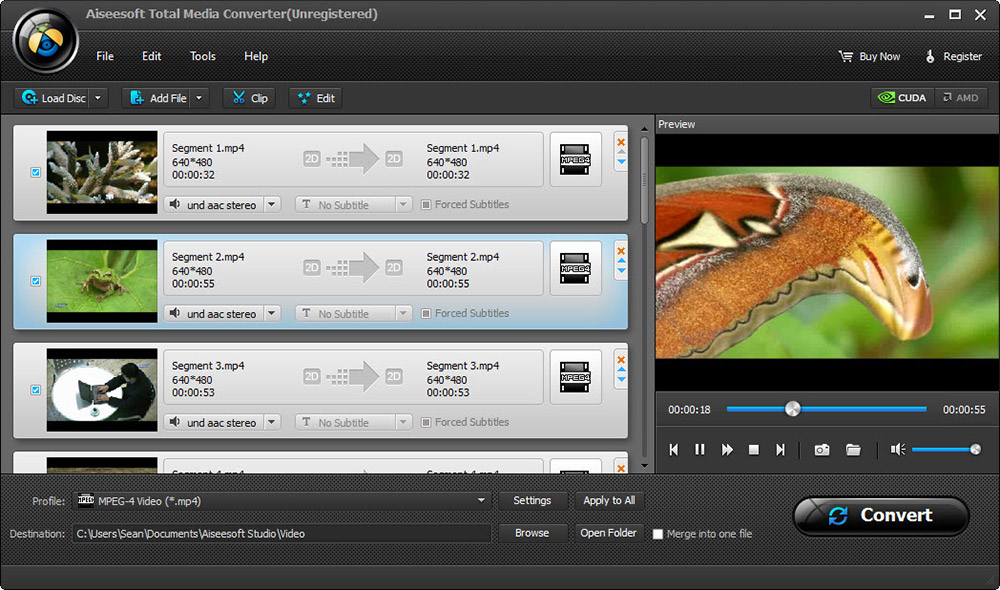Enable Forced Subtitles for Segment 2.mp4
The width and height of the screenshot is (1000, 590).
point(426,313)
